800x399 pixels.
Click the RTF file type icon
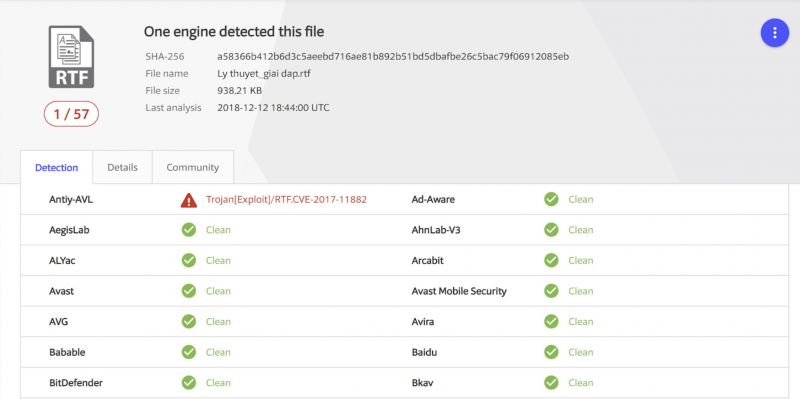tap(71, 57)
